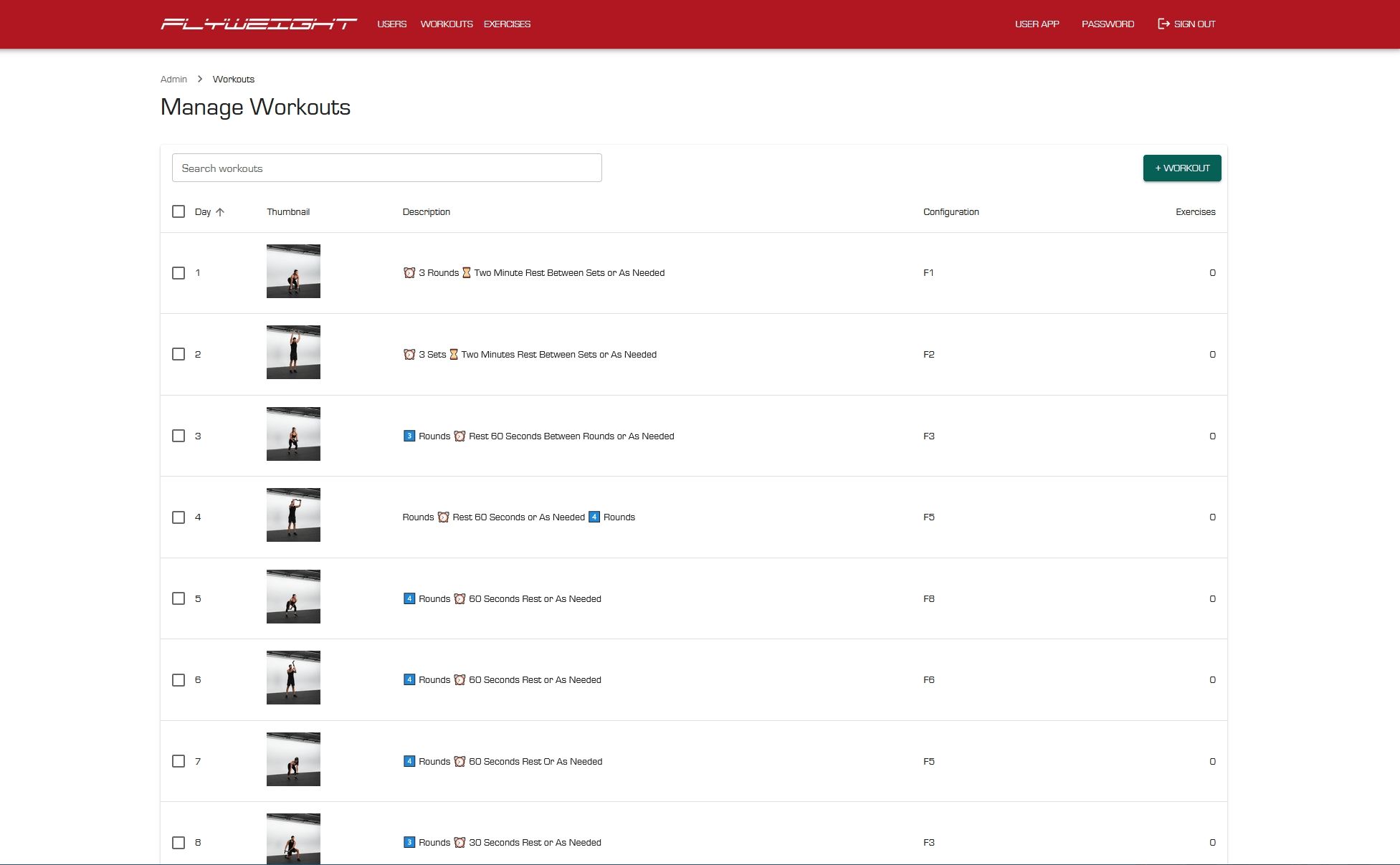The width and height of the screenshot is (1400, 865).
Task: Focus the Search workouts field
Action: [x=387, y=168]
